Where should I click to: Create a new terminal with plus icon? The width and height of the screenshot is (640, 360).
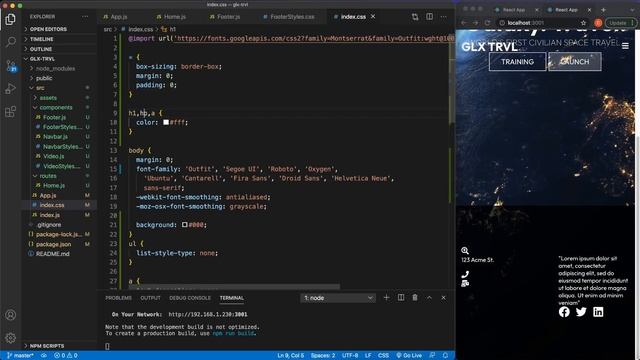[386, 298]
